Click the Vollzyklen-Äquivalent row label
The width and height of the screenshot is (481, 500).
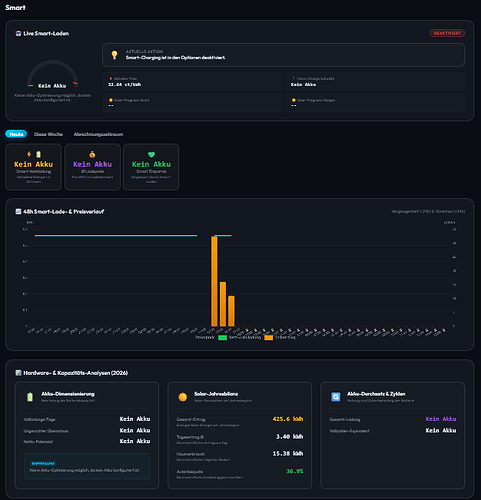[x=349, y=431]
